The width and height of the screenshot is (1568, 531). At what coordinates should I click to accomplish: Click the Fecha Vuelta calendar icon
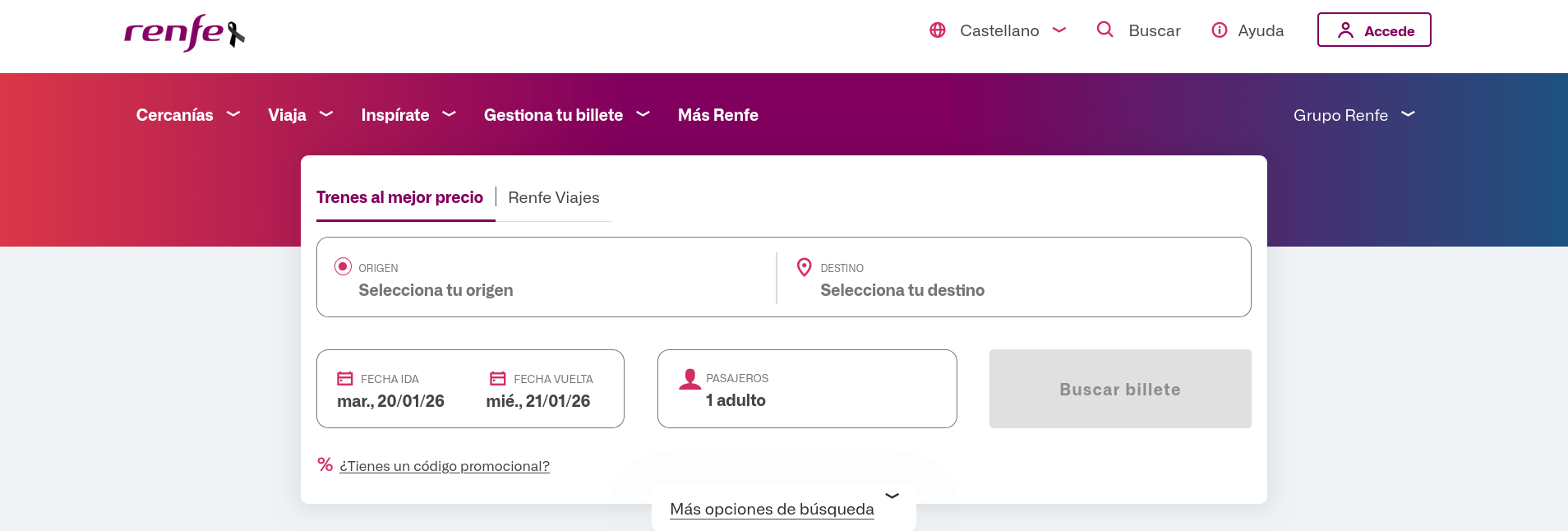point(498,379)
